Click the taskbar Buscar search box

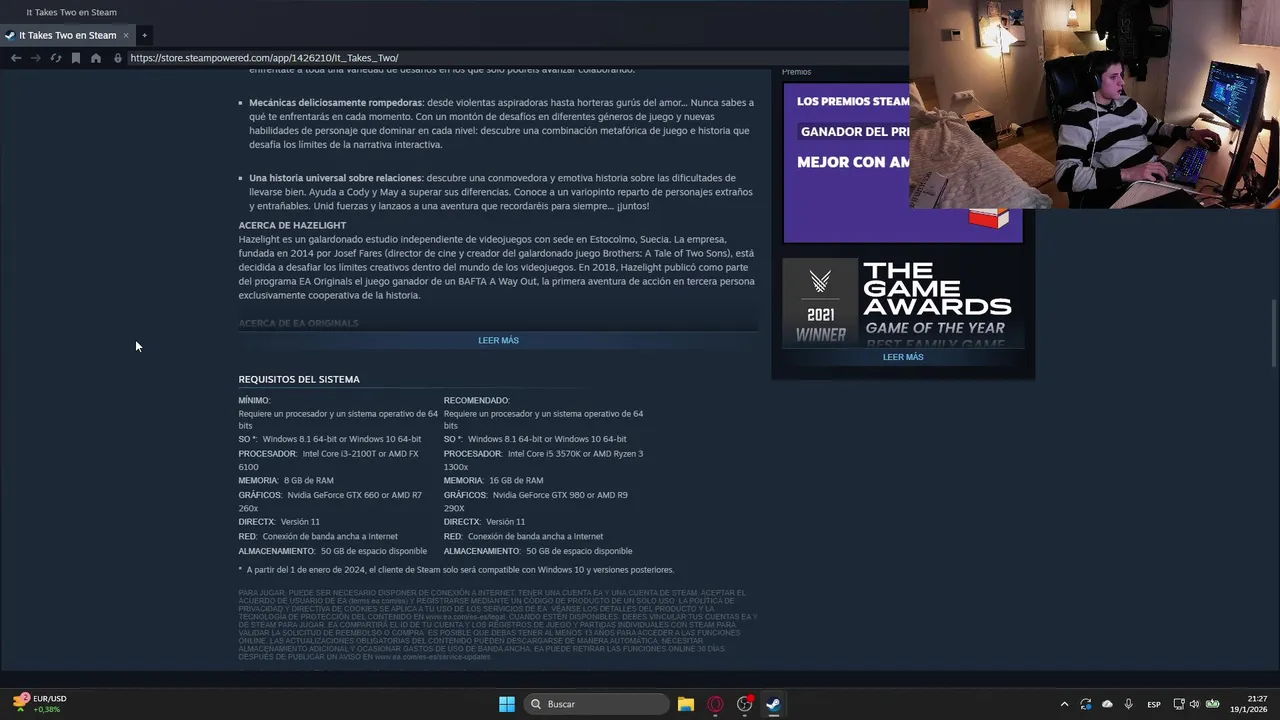pyautogui.click(x=596, y=704)
